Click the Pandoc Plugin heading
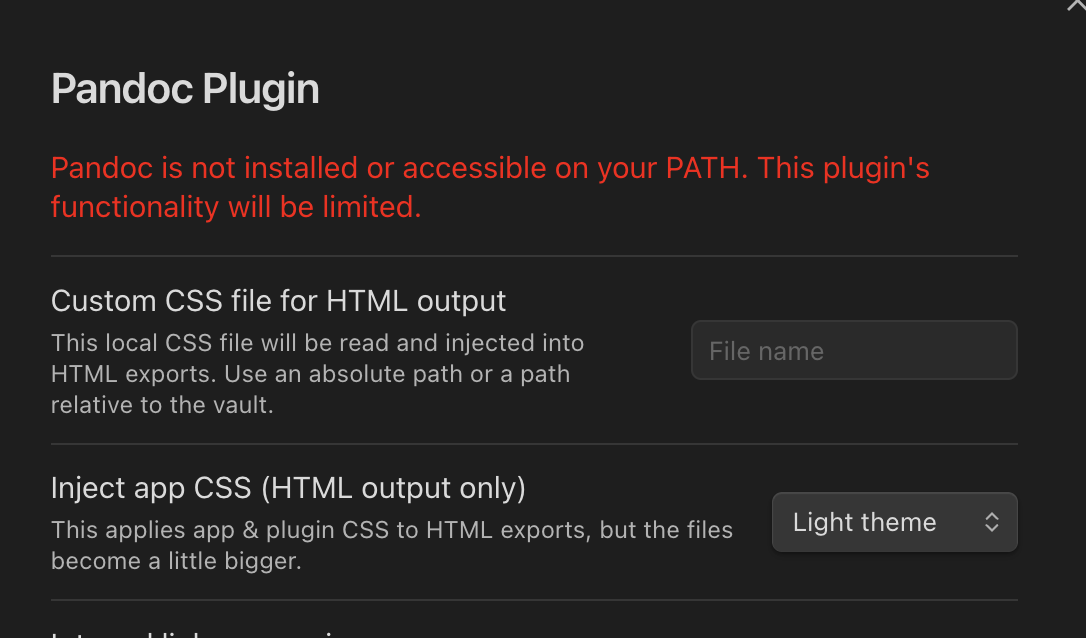This screenshot has width=1086, height=638. pos(185,90)
